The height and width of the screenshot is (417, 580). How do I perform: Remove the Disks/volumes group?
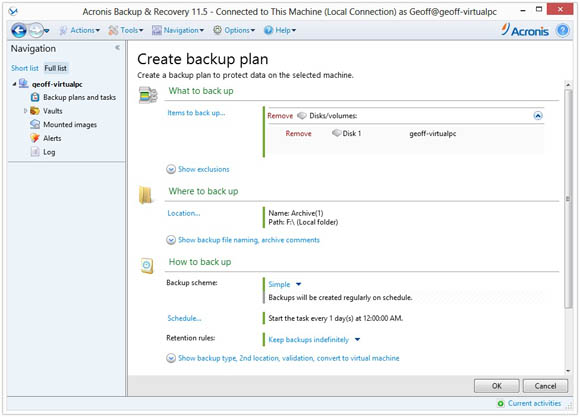(x=280, y=116)
